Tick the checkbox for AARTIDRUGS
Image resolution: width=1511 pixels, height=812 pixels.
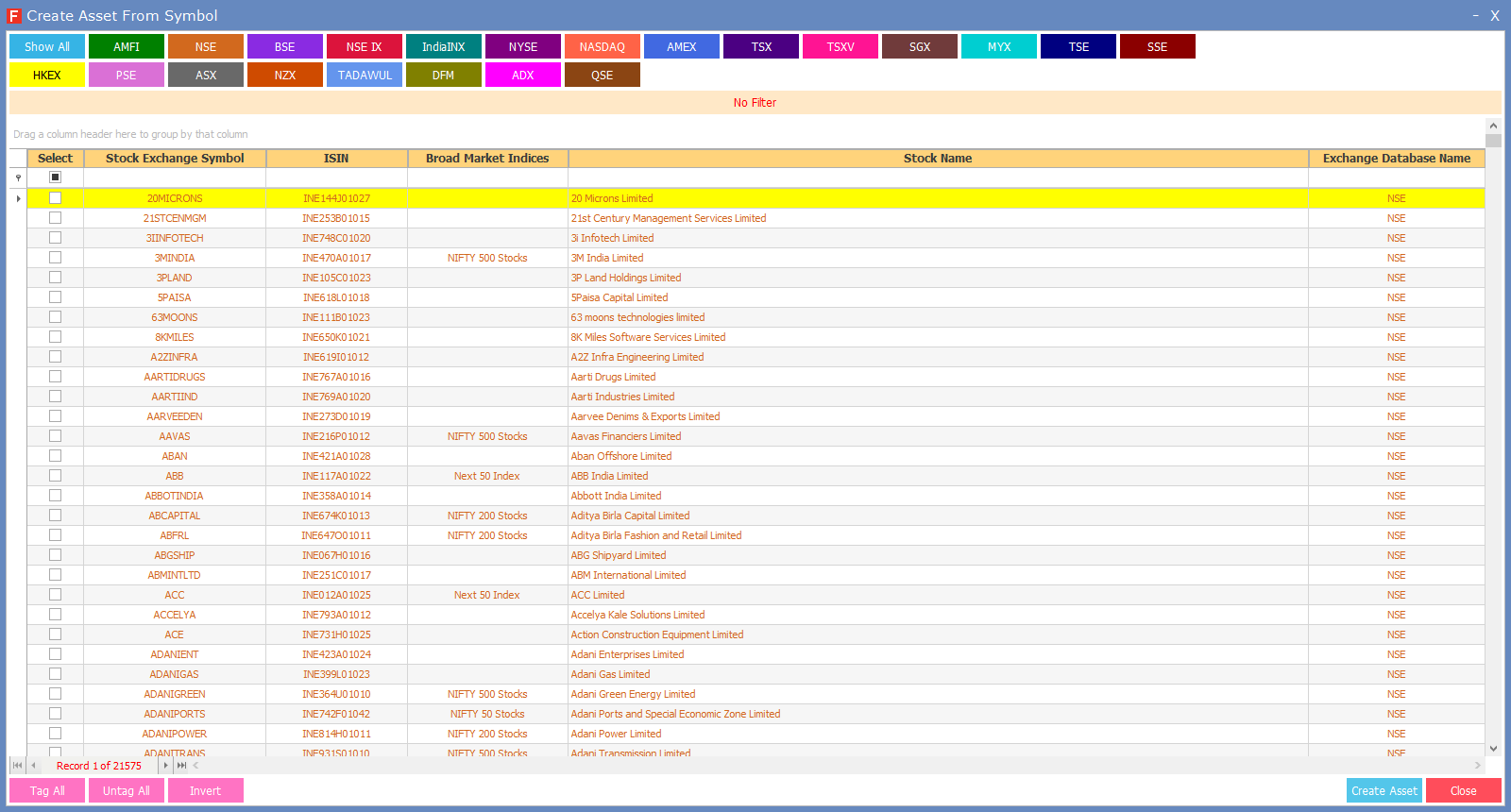[x=55, y=377]
